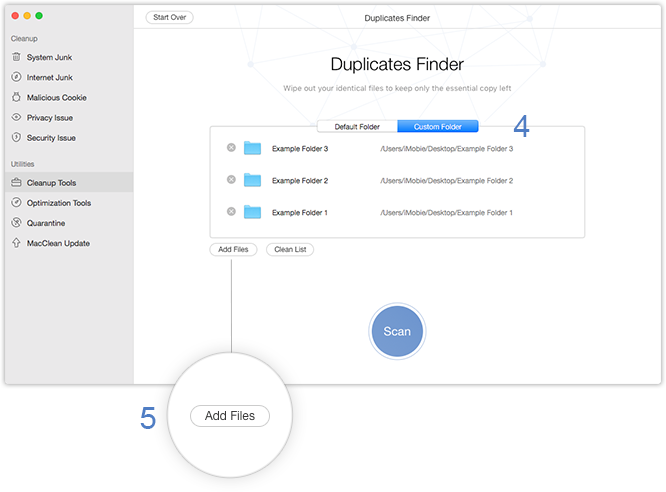The width and height of the screenshot is (666, 492).
Task: Click the Clean List button
Action: coord(290,249)
